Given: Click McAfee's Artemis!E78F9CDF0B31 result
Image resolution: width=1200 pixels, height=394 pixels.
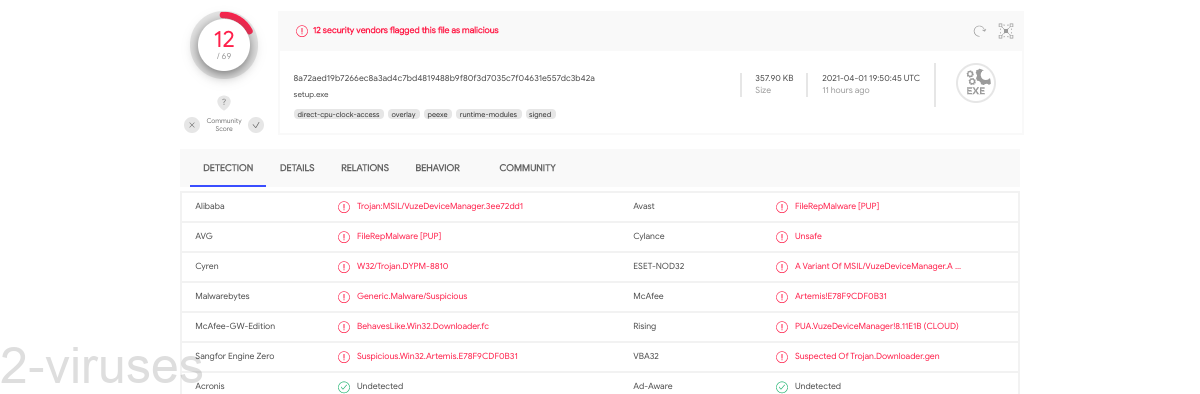Looking at the screenshot, I should (841, 297).
